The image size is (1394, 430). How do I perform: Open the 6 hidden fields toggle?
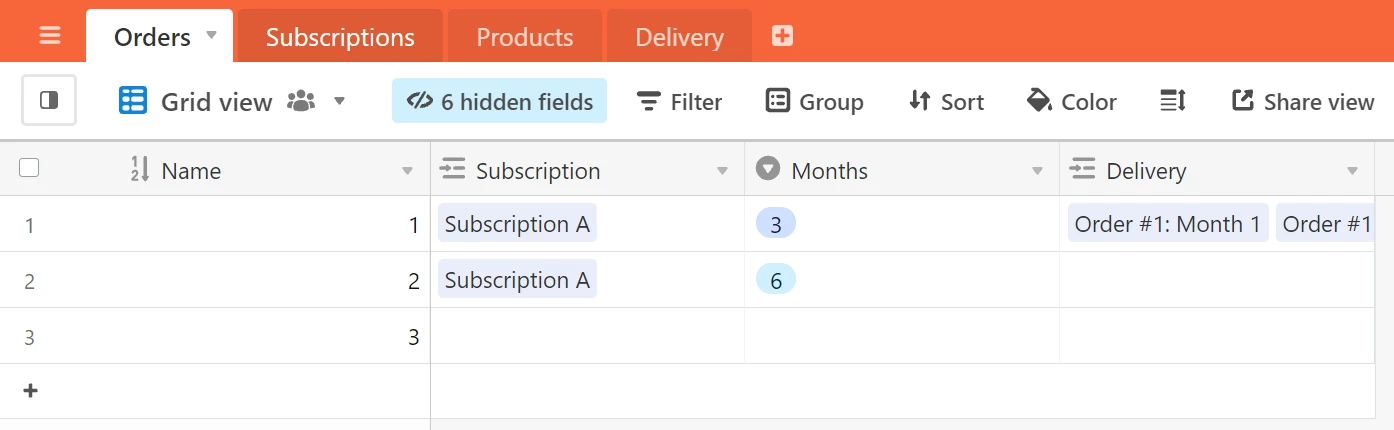499,101
